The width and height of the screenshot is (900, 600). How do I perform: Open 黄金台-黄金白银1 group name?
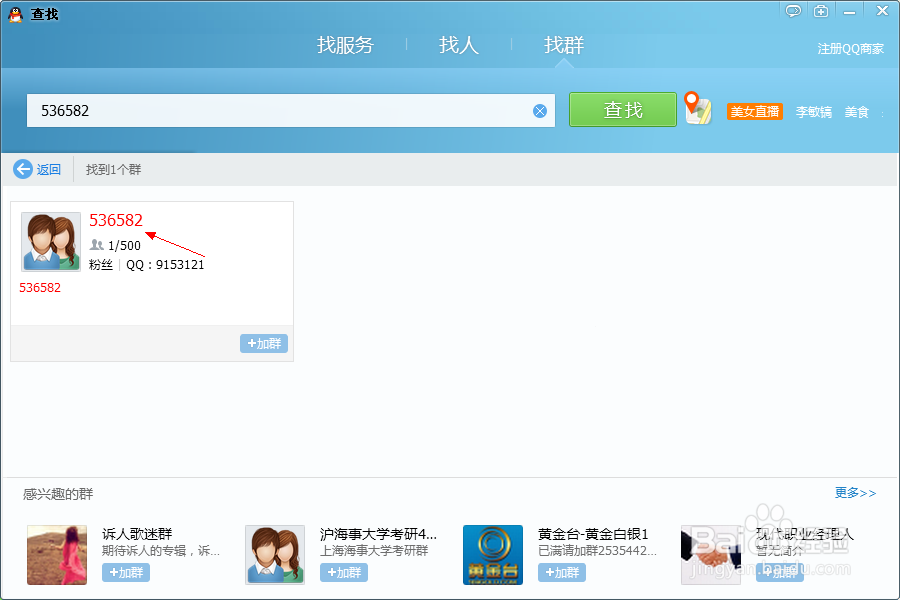[x=593, y=534]
